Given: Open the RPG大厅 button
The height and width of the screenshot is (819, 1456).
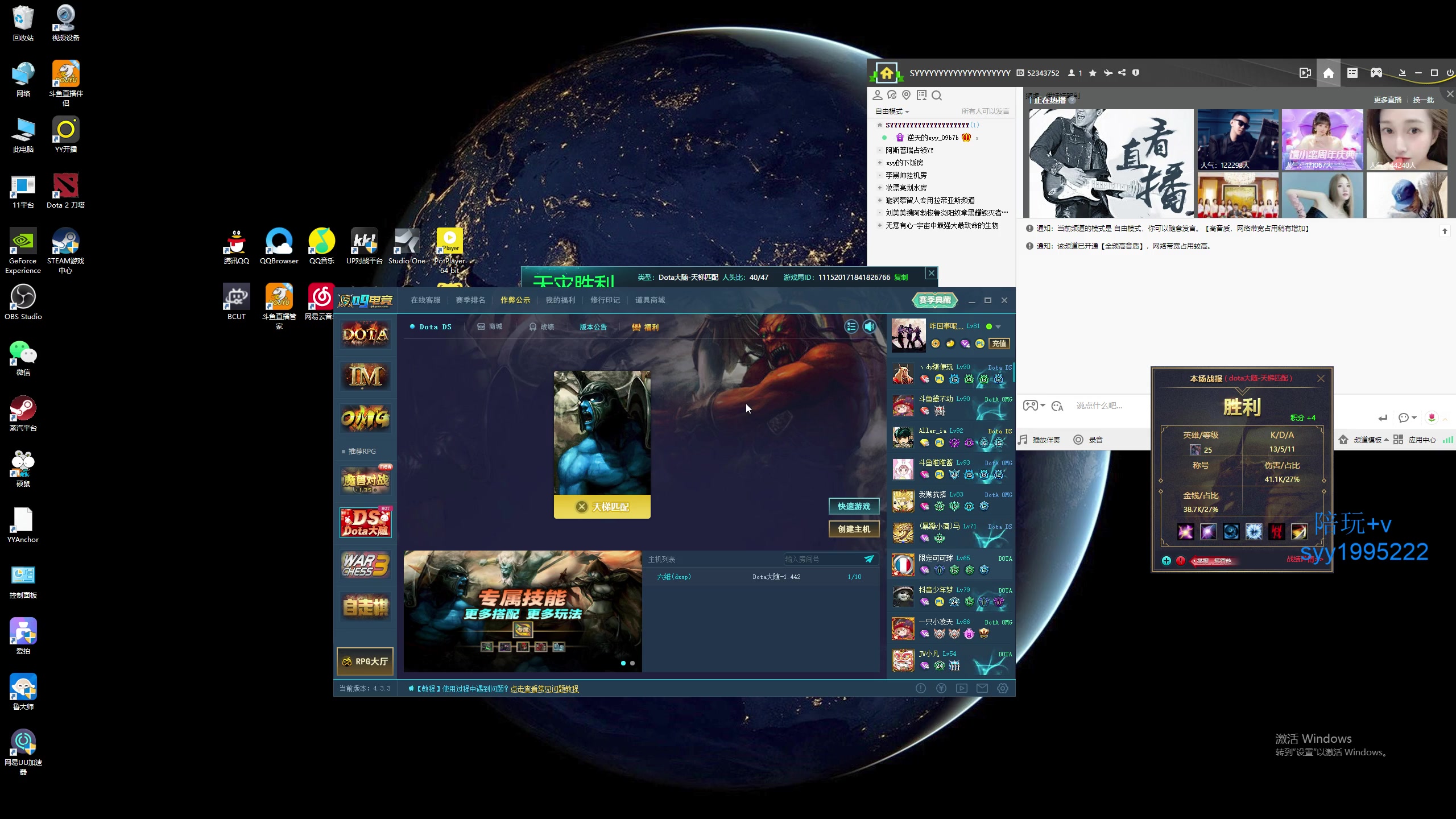Looking at the screenshot, I should 365,661.
